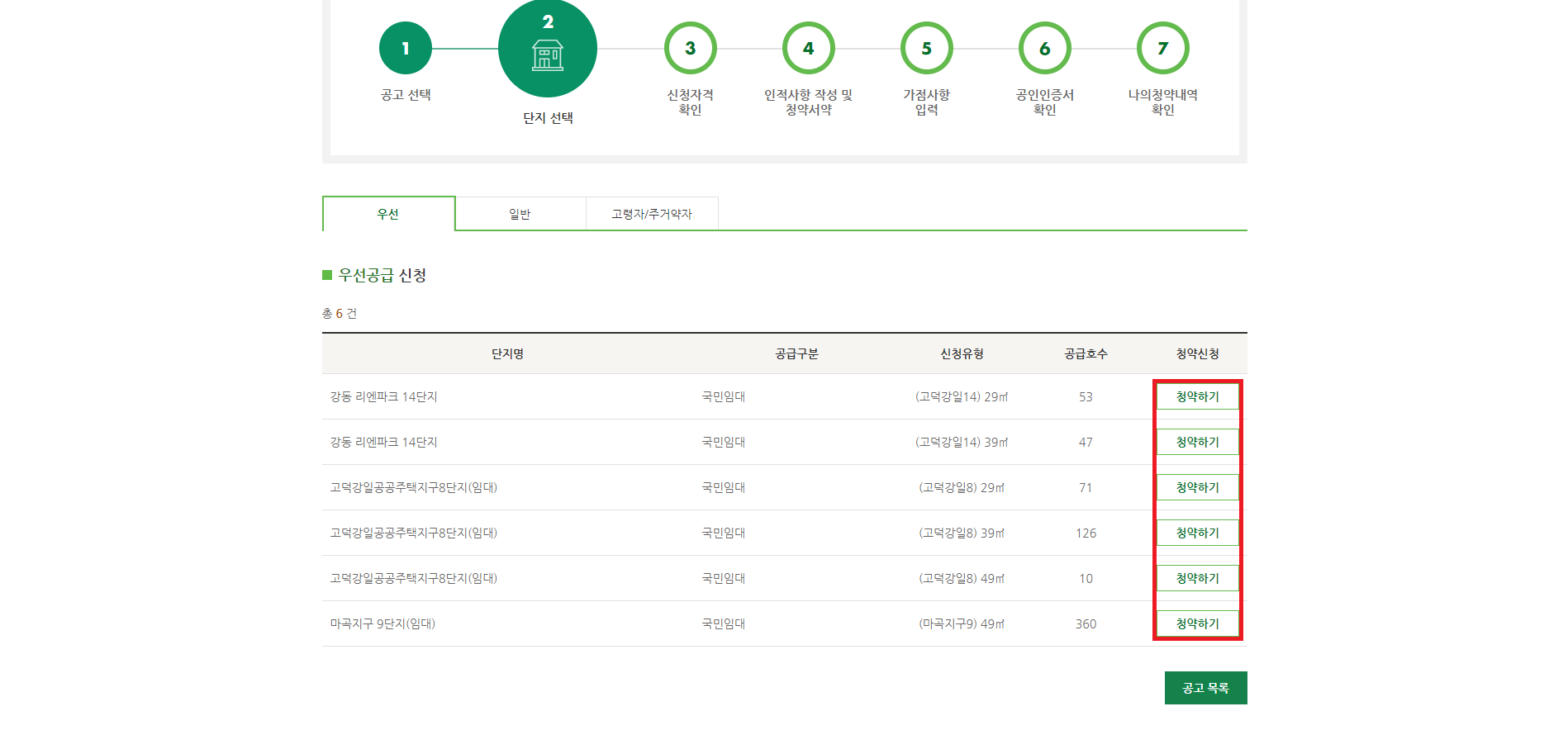Click 청약하기 on the 고덕강일8 39㎡ row
Image resolution: width=1568 pixels, height=749 pixels.
(1197, 533)
